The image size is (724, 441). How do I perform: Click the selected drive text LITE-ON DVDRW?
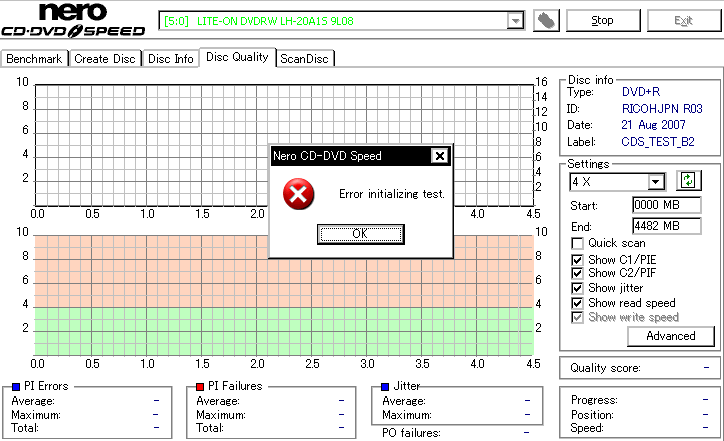[x=259, y=21]
